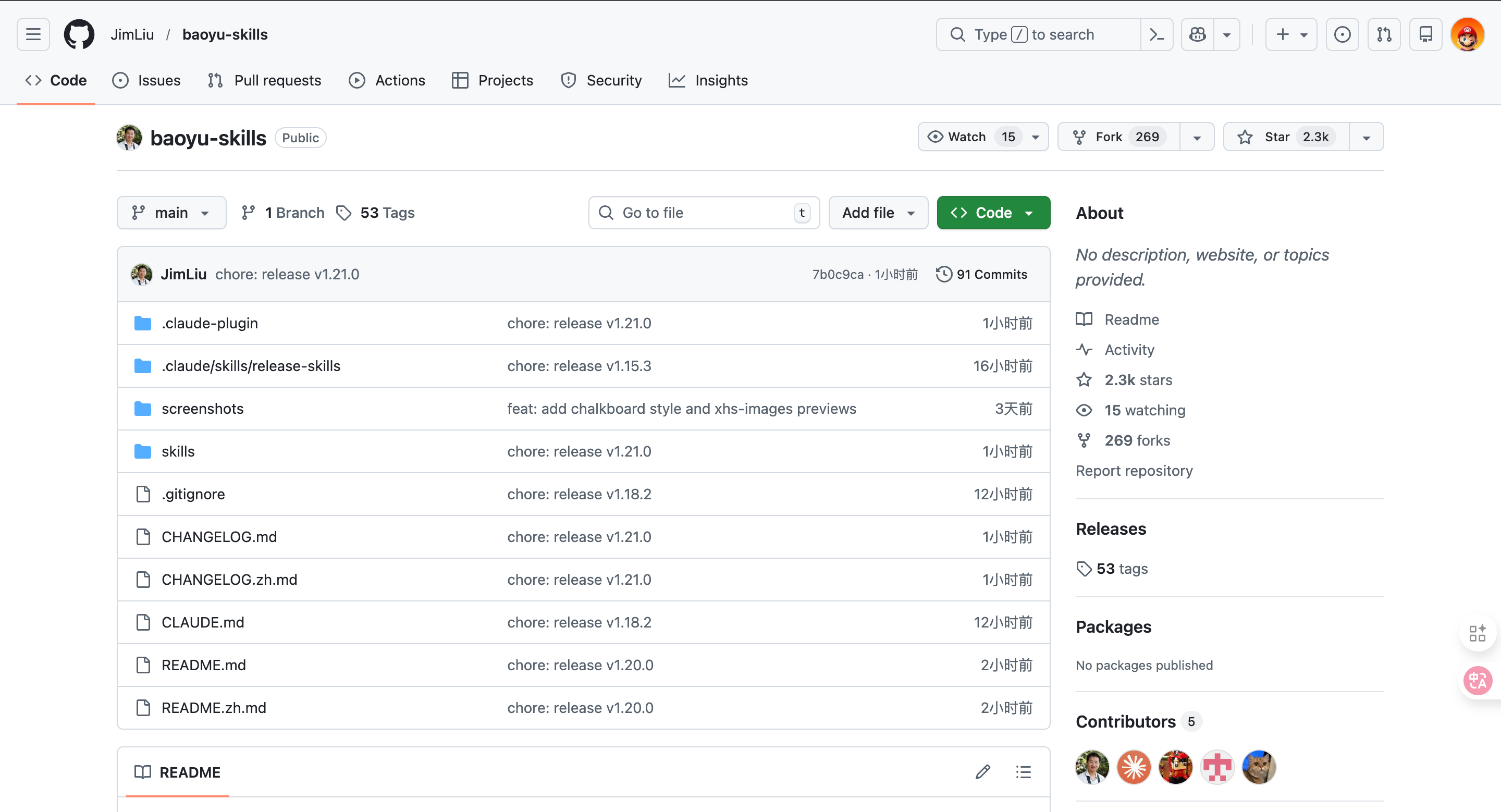Screen dimensions: 1501x812
Task: Switch to the Issues tab
Action: (146, 80)
